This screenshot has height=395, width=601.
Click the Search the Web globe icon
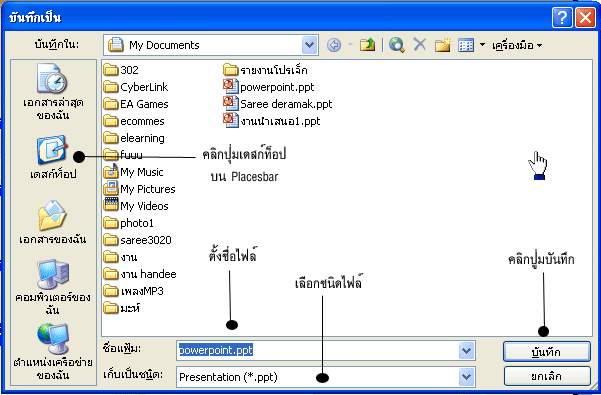[x=397, y=45]
